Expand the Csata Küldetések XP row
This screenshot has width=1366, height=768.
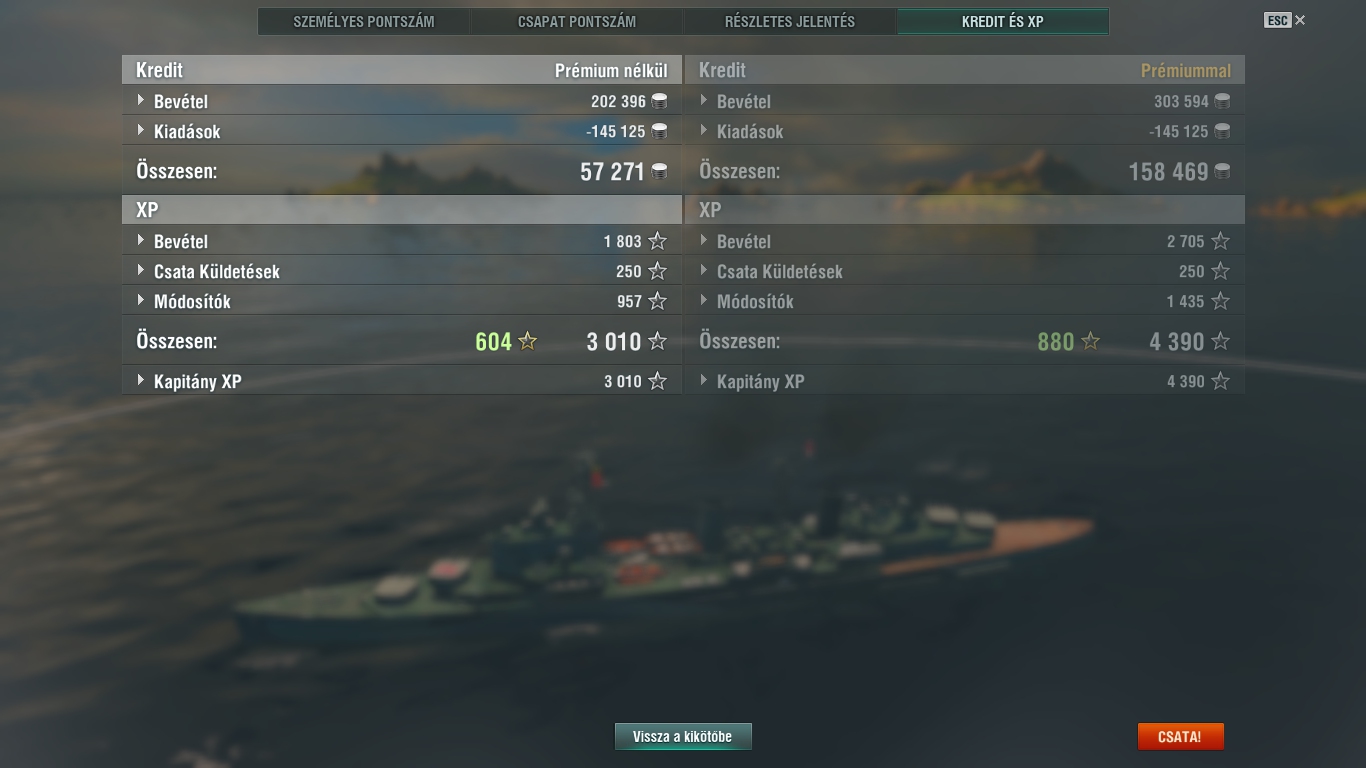(x=402, y=271)
